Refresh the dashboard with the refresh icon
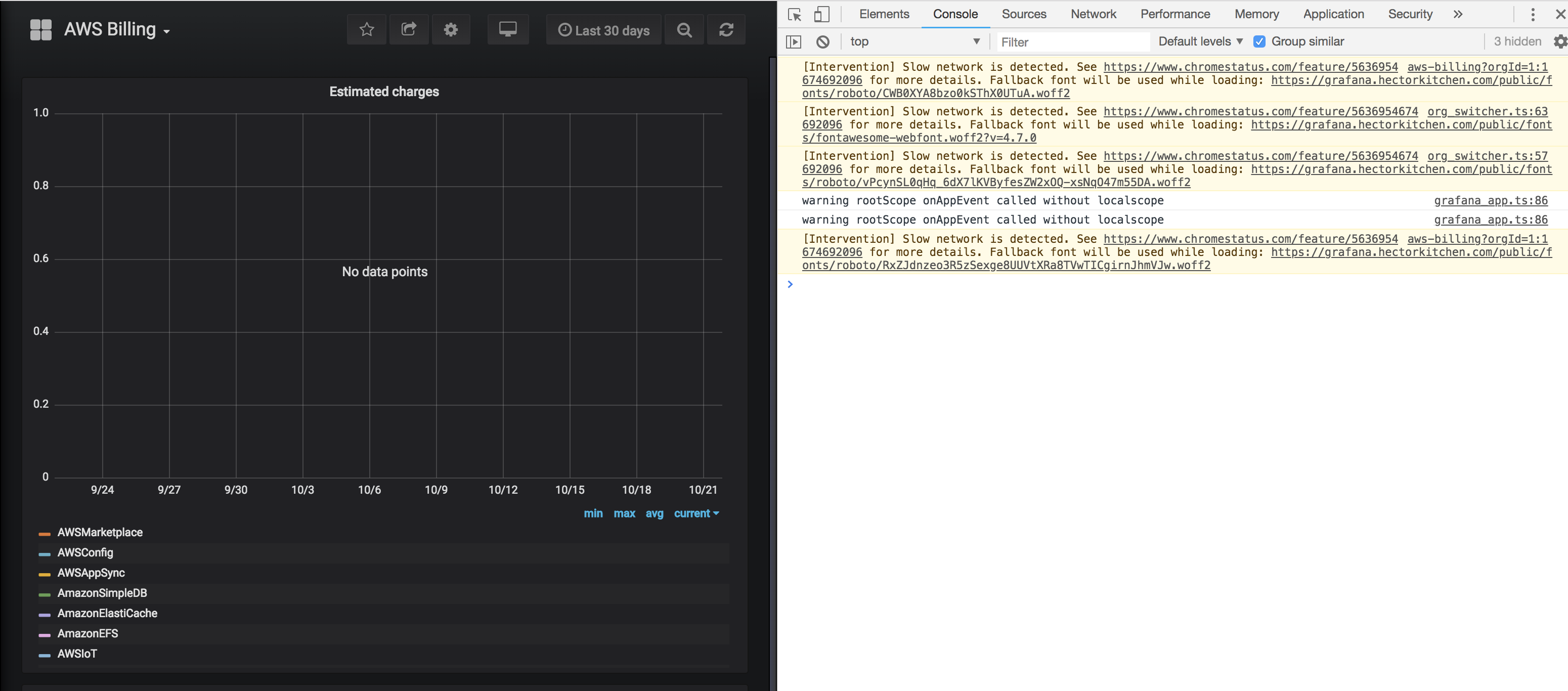 coord(726,29)
